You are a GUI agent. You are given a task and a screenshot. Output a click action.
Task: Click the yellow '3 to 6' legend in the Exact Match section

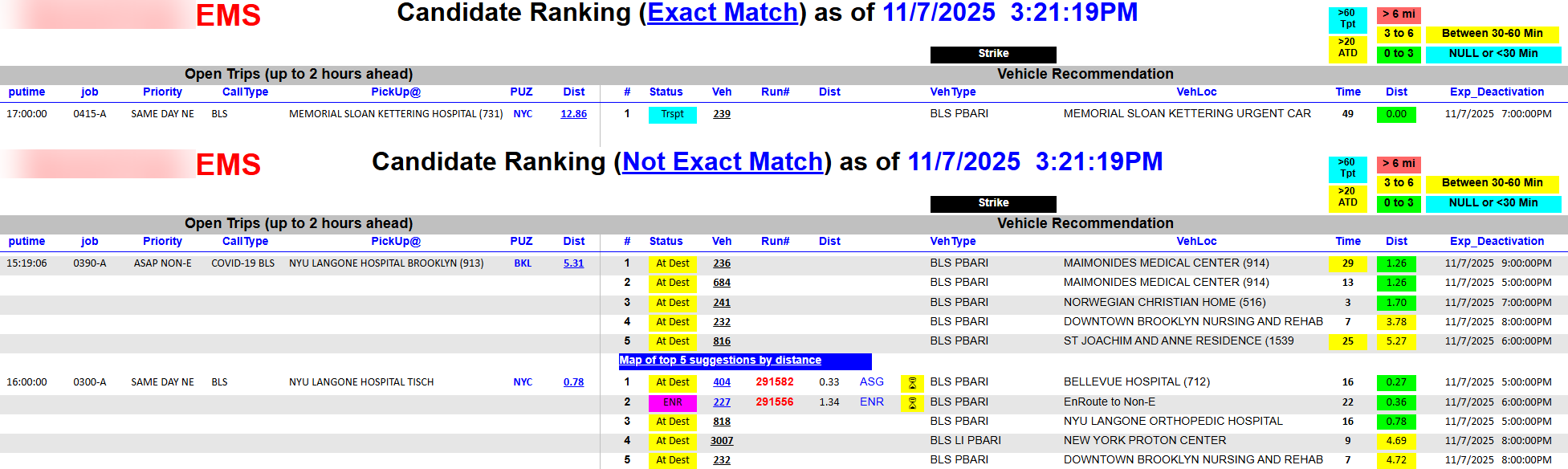[1399, 34]
